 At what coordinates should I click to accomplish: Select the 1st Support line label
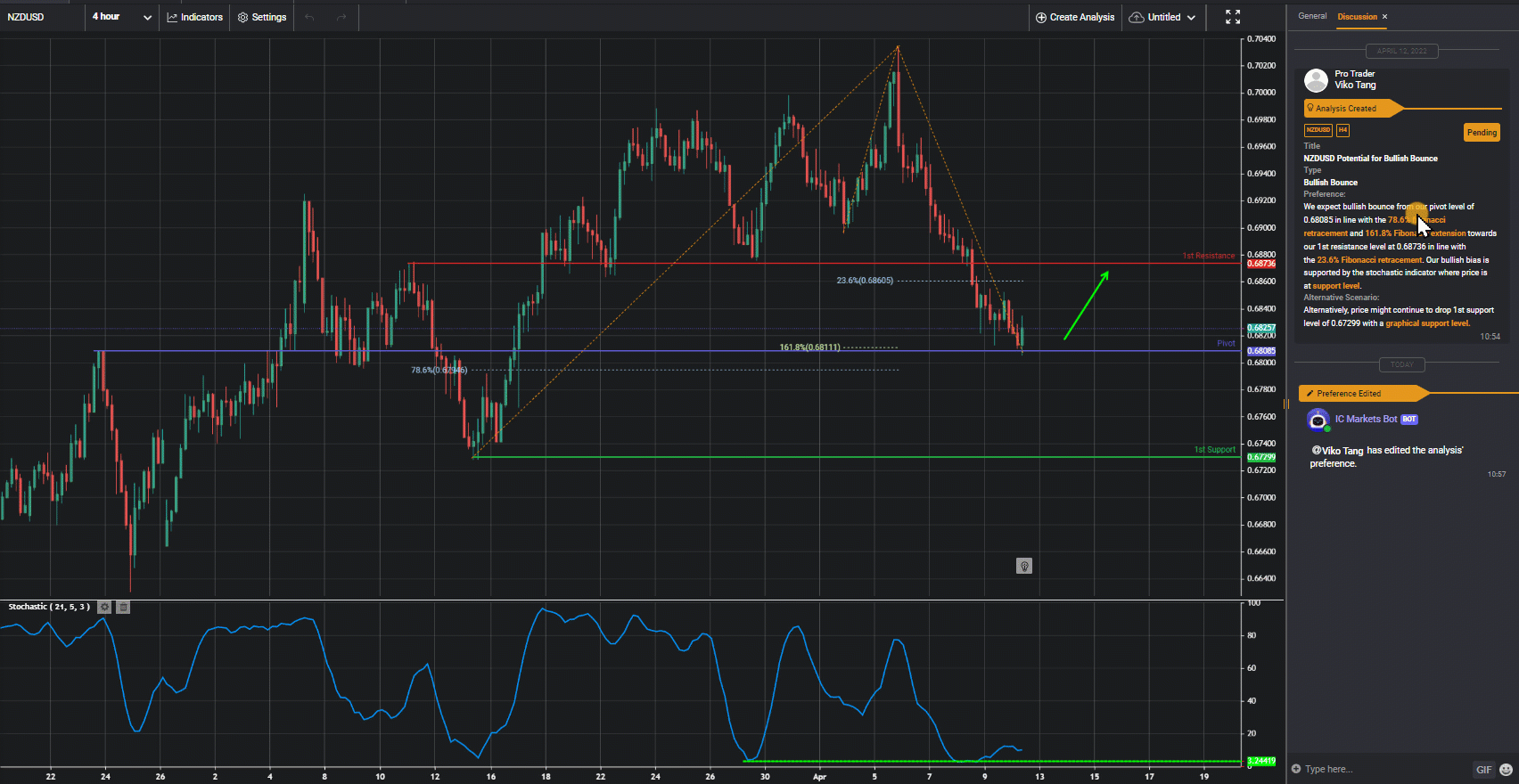1215,450
